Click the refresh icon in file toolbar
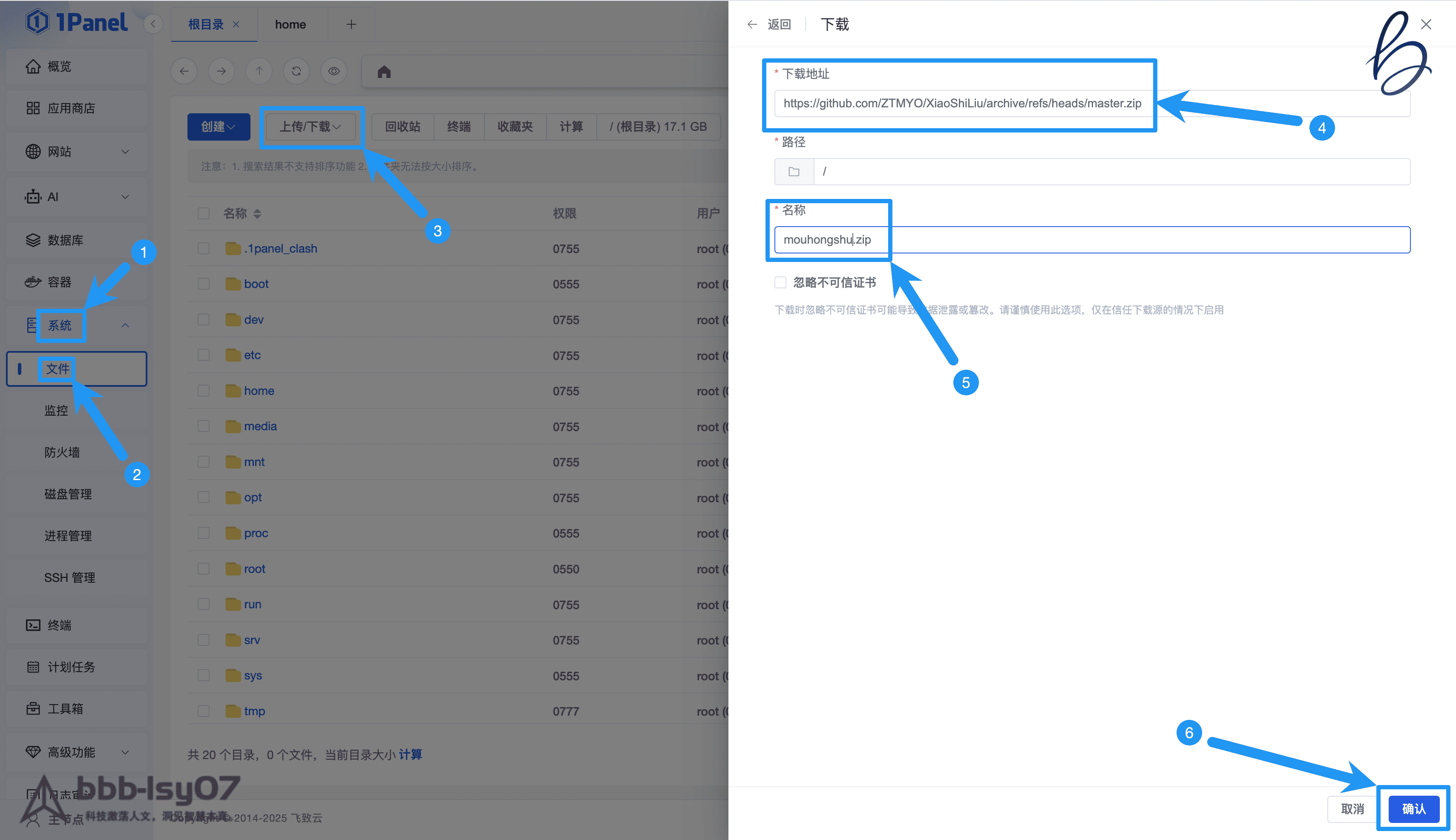 (296, 71)
